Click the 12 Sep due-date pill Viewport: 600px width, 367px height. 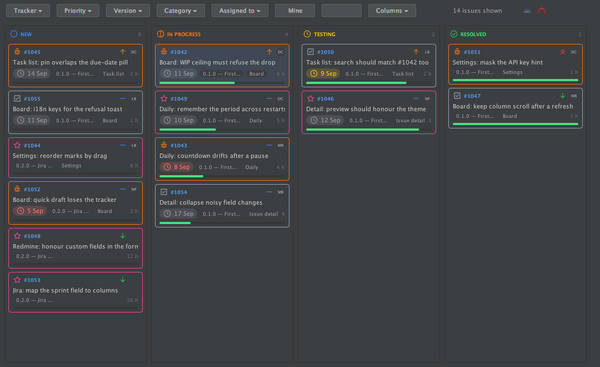pyautogui.click(x=325, y=120)
